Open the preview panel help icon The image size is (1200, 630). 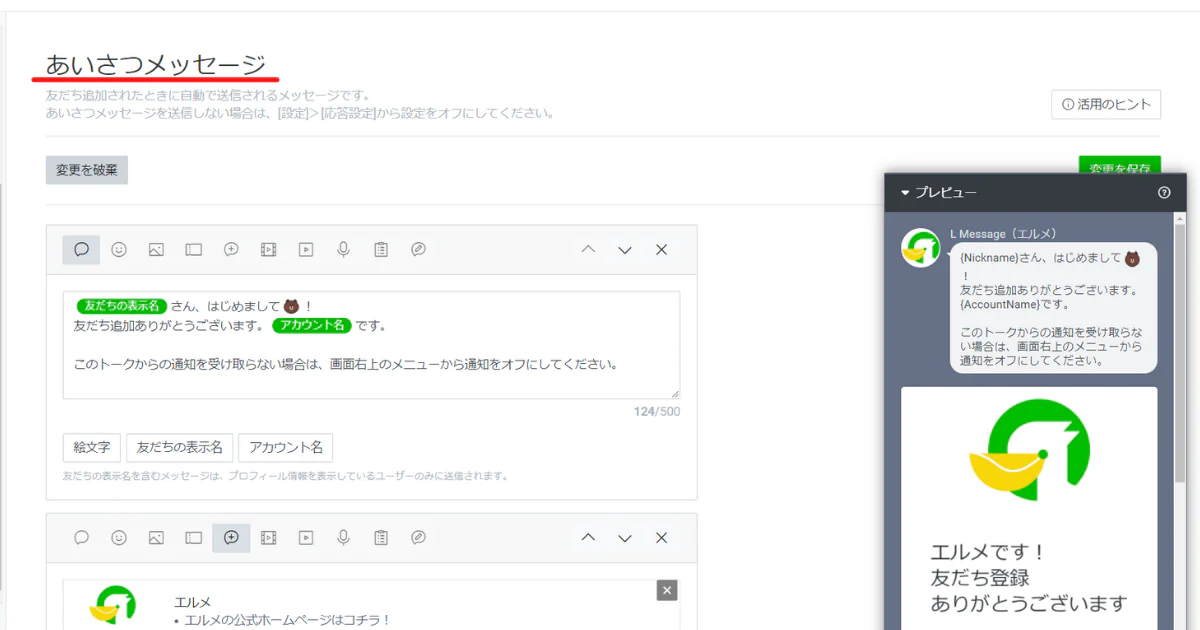tap(1164, 193)
